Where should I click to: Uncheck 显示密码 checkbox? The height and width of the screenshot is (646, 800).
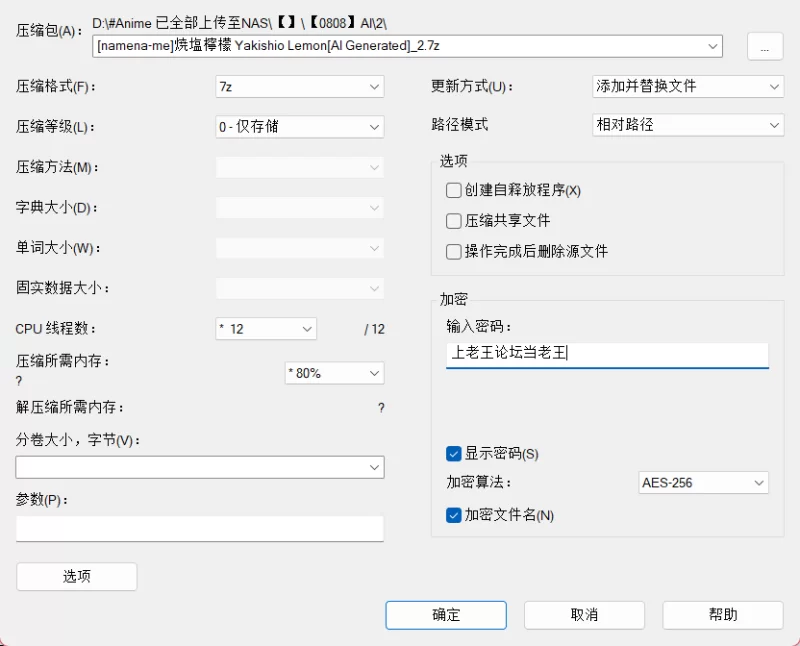coord(454,454)
